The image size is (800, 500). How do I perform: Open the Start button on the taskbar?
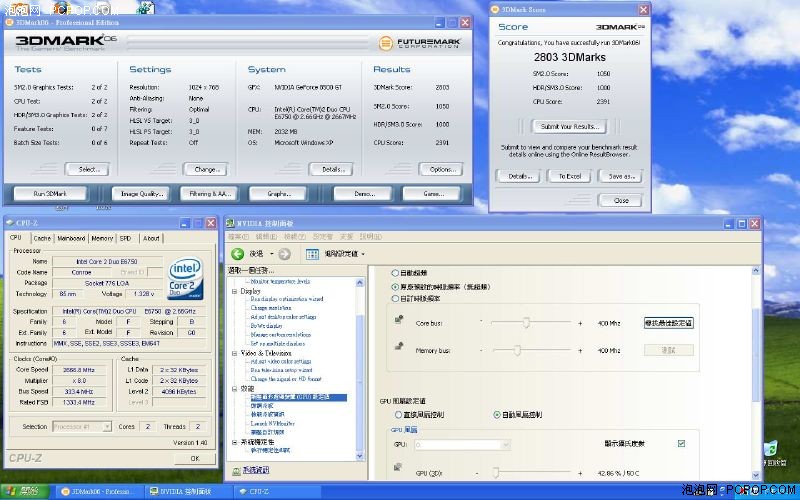point(24,491)
